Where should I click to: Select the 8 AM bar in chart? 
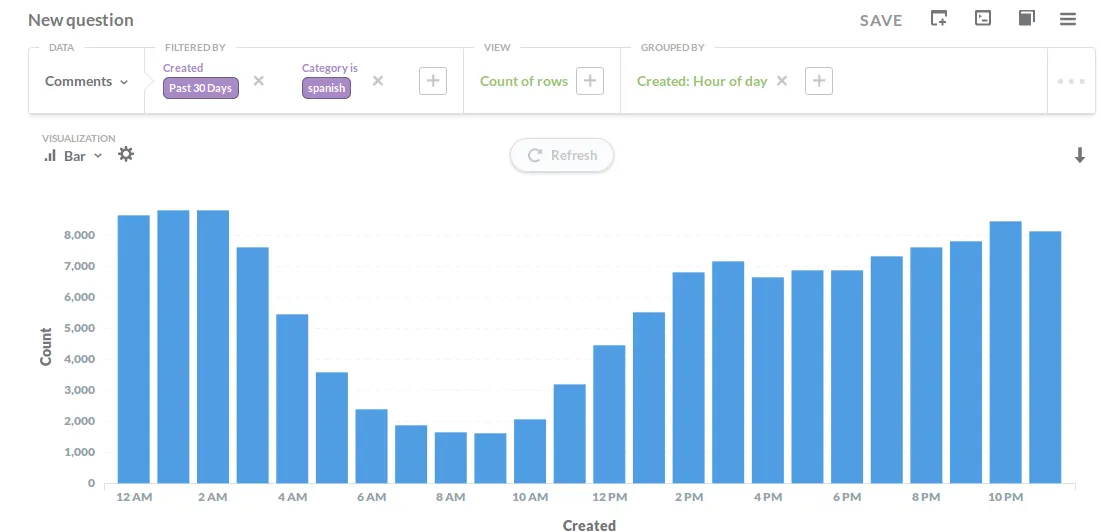point(451,458)
